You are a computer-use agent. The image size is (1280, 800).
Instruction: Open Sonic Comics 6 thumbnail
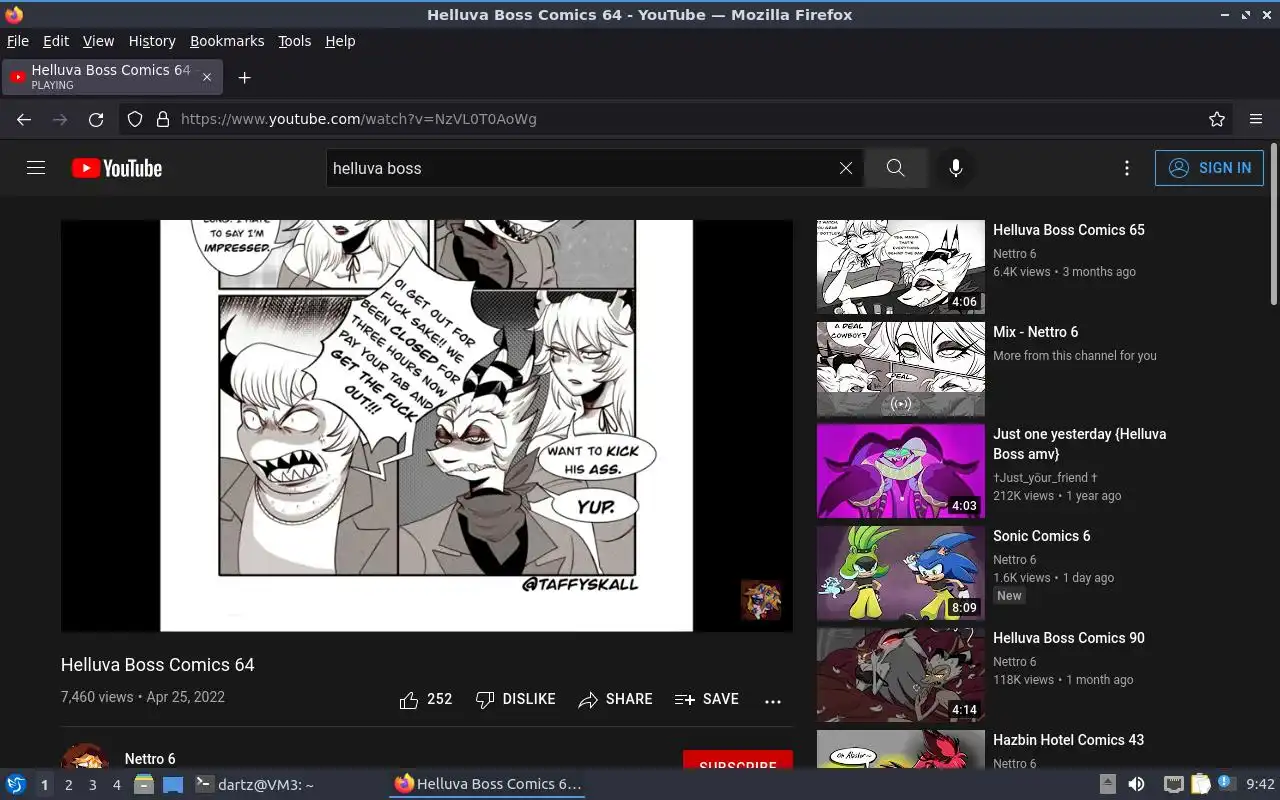click(x=901, y=573)
